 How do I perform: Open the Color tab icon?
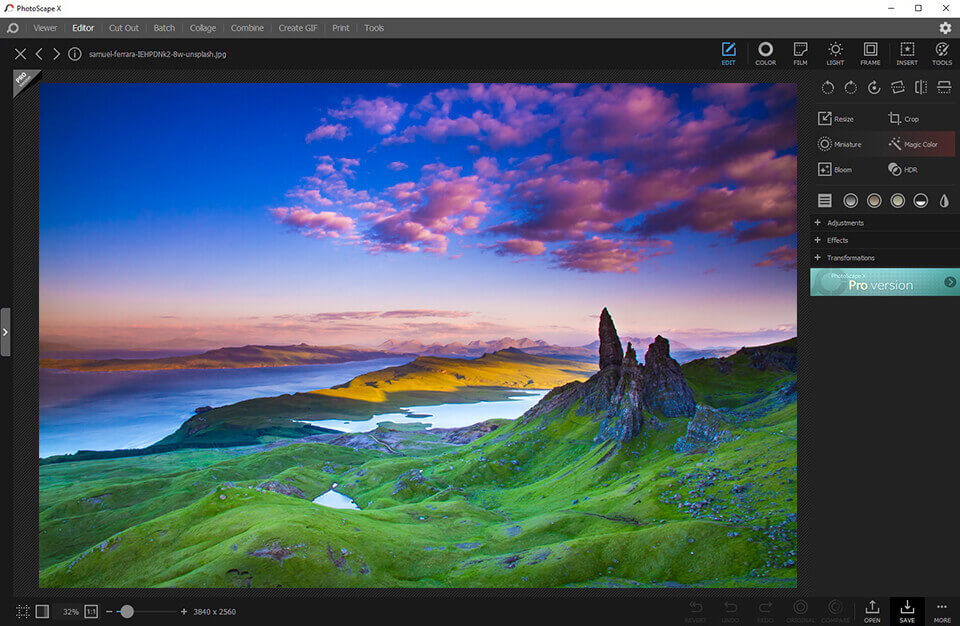[765, 53]
